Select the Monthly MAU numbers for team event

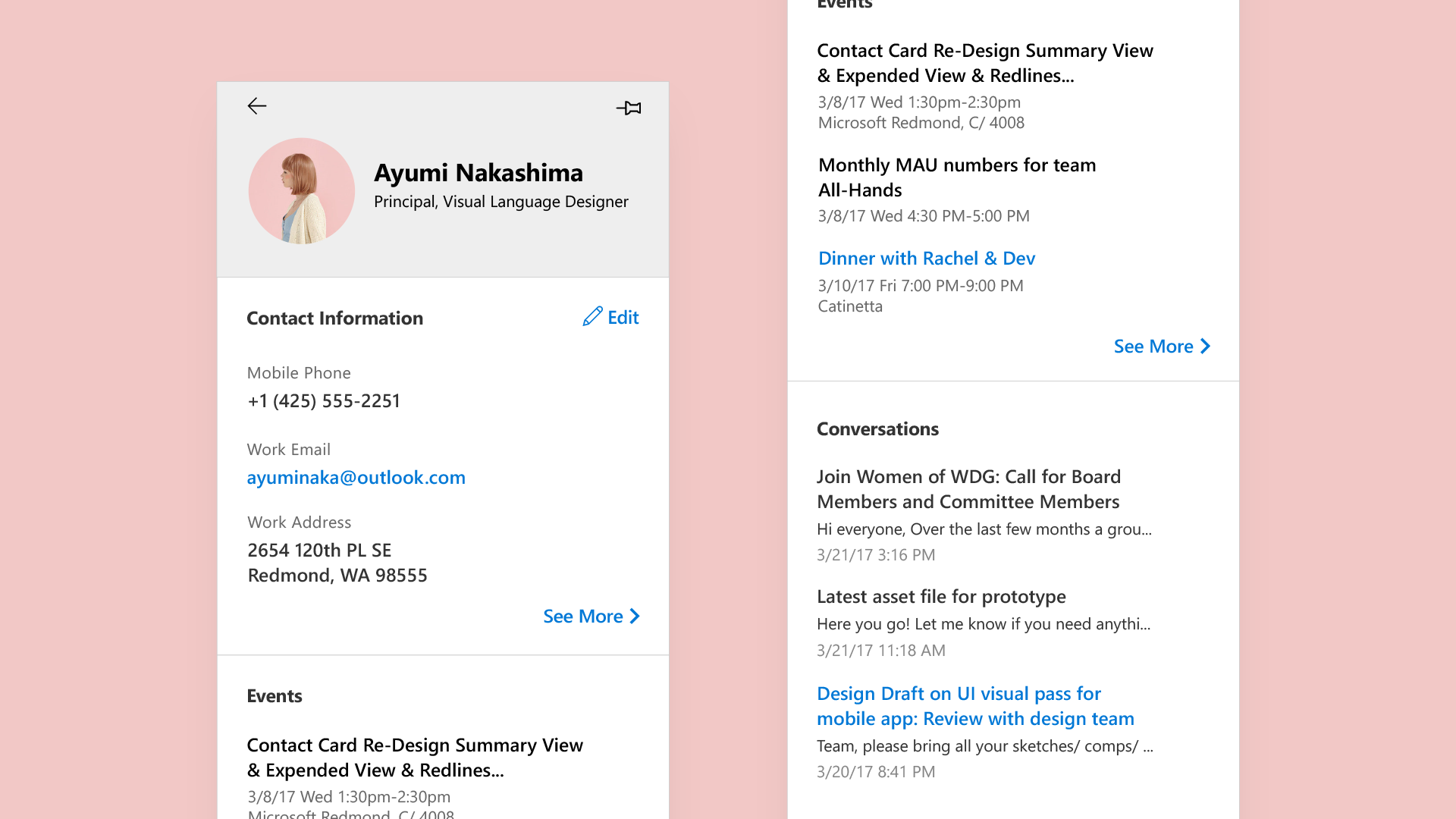click(x=956, y=177)
